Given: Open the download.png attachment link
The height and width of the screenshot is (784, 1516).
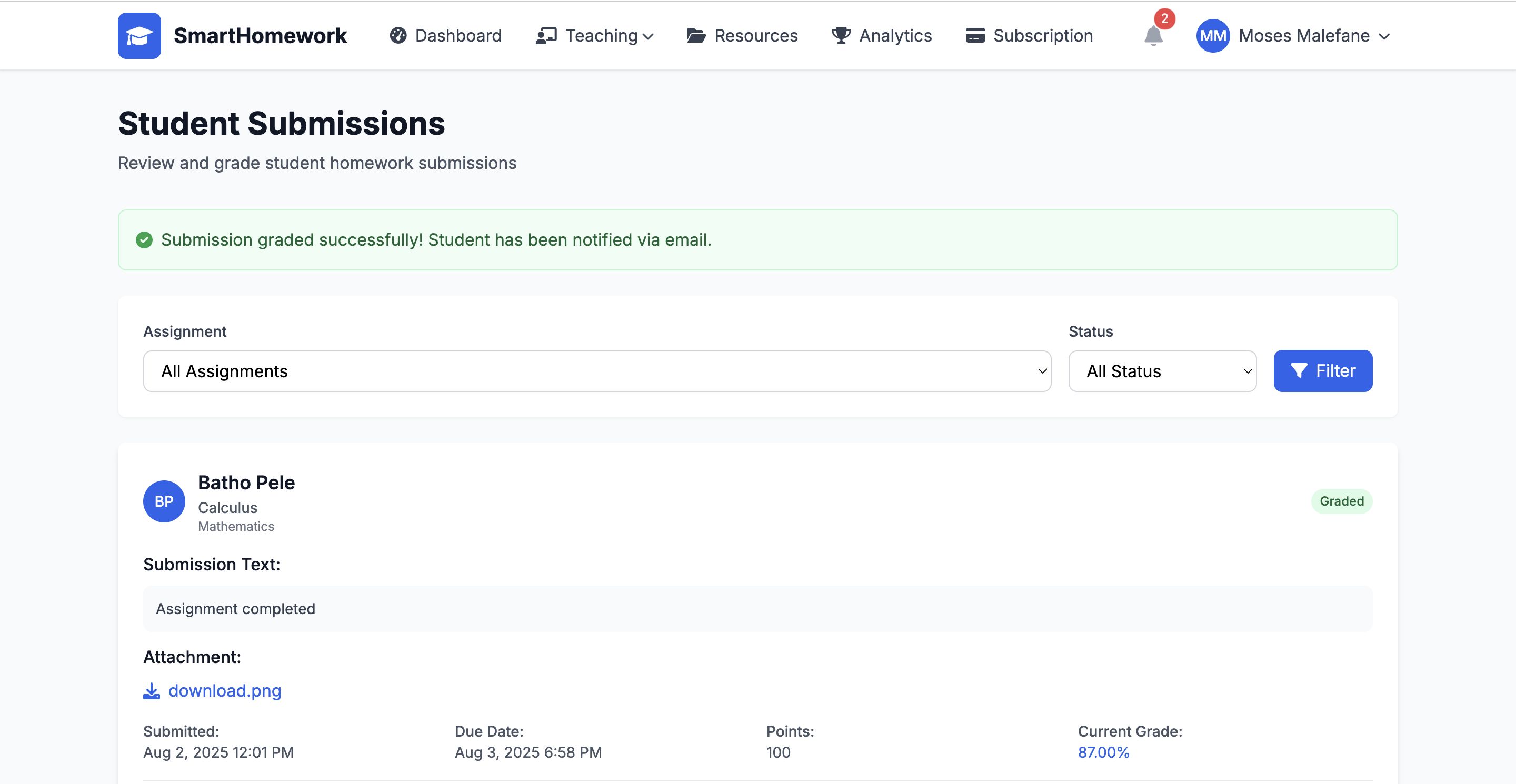Looking at the screenshot, I should point(225,690).
